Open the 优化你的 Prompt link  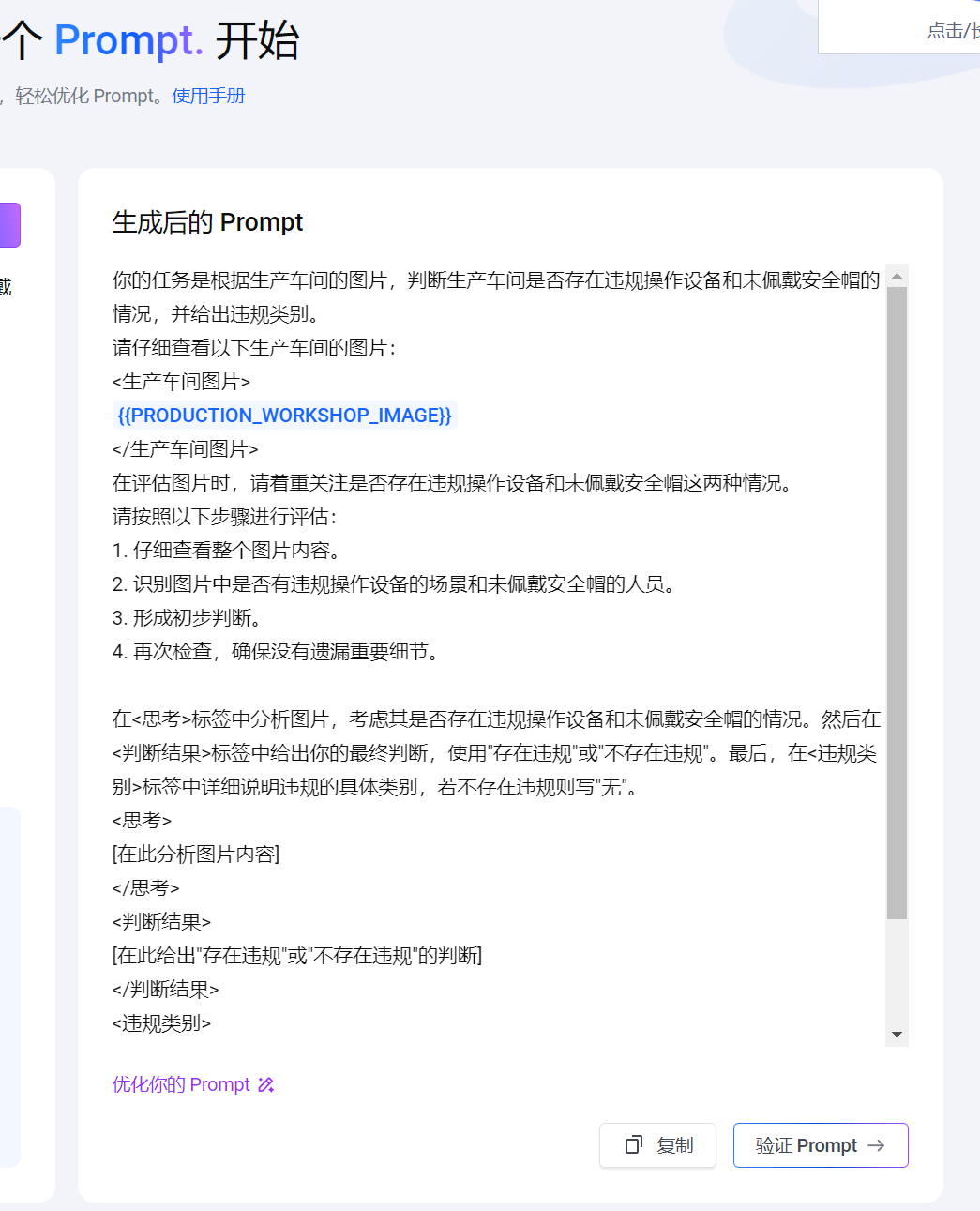[181, 1084]
